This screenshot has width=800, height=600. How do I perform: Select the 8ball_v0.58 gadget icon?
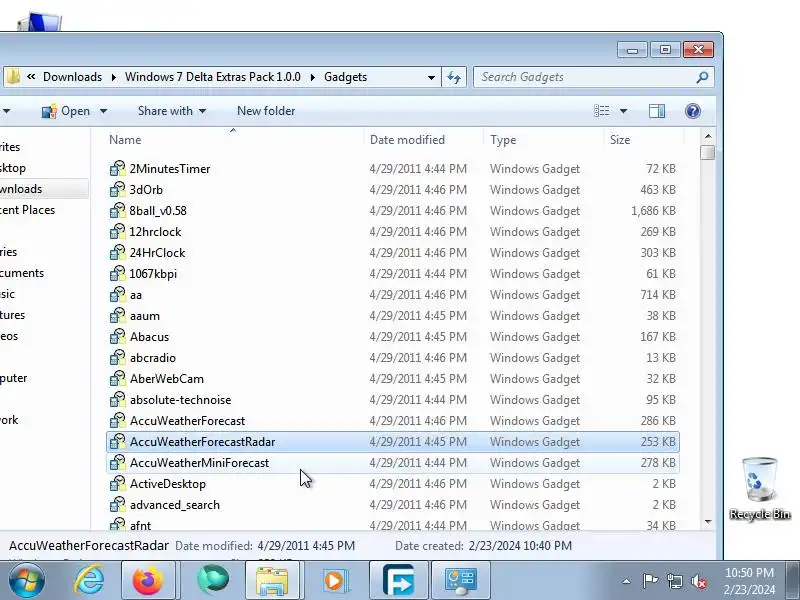pyautogui.click(x=117, y=210)
